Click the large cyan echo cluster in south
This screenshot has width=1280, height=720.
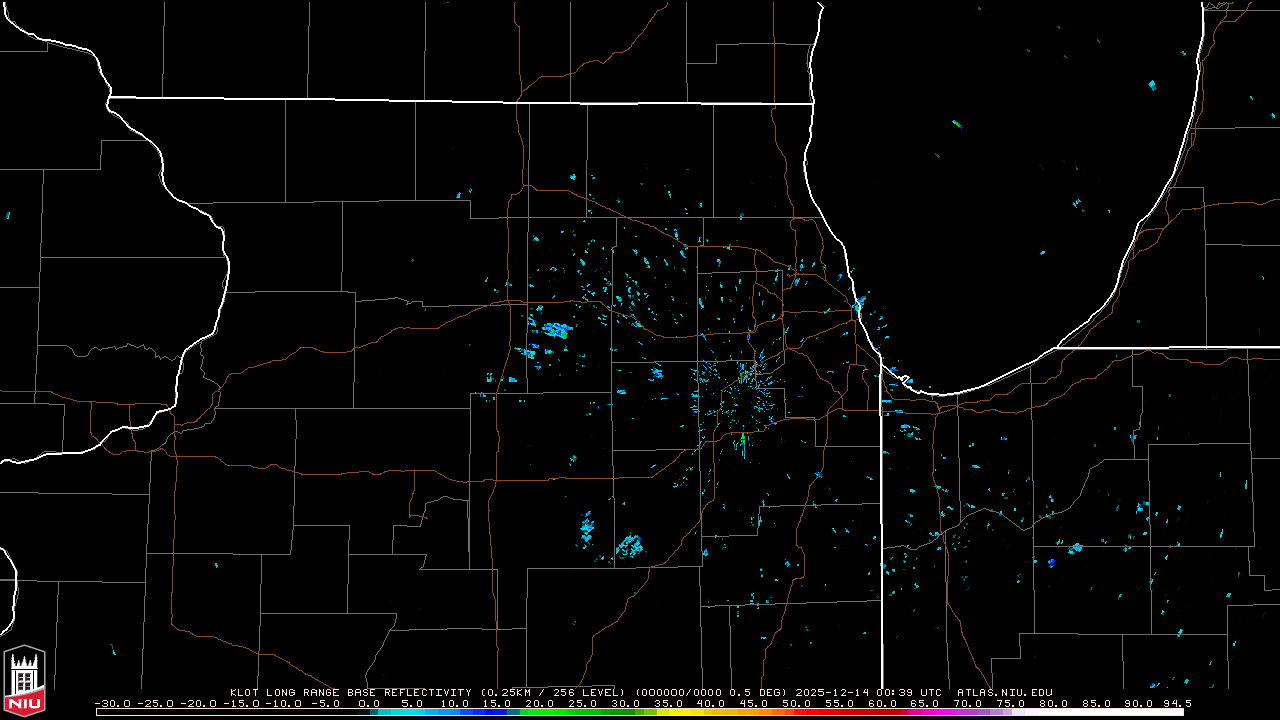[630, 545]
